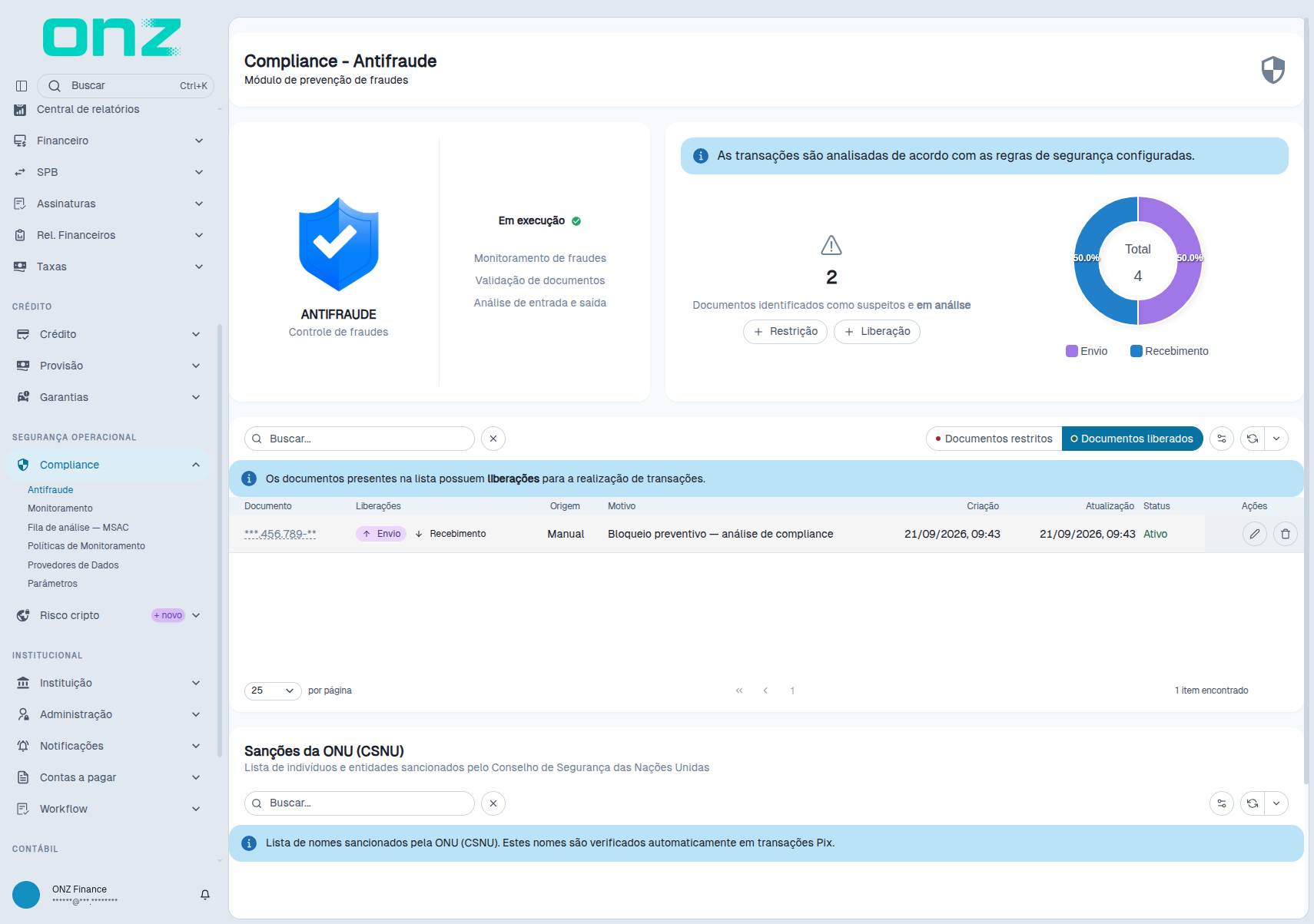This screenshot has width=1314, height=924.
Task: Click the Administração user icon
Action: tap(23, 714)
